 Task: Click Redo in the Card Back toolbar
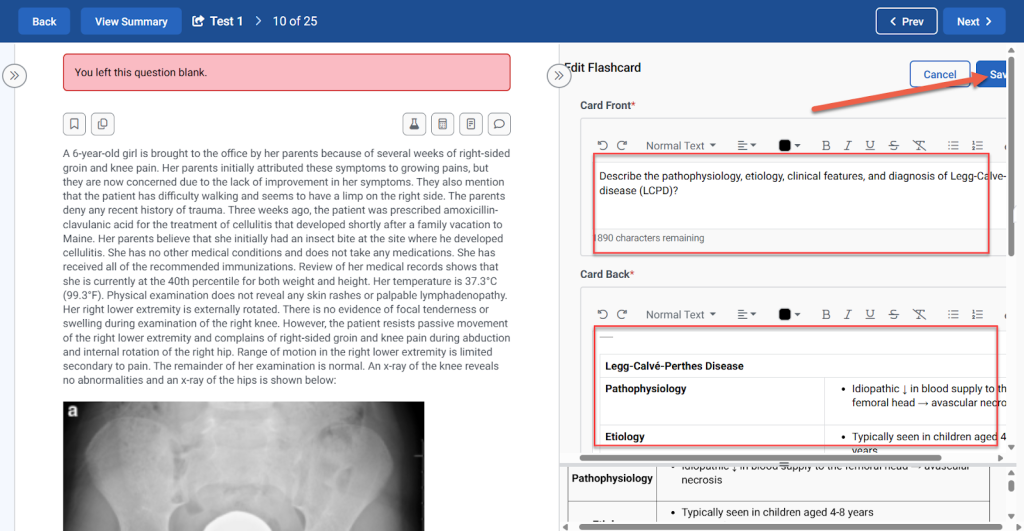[622, 314]
